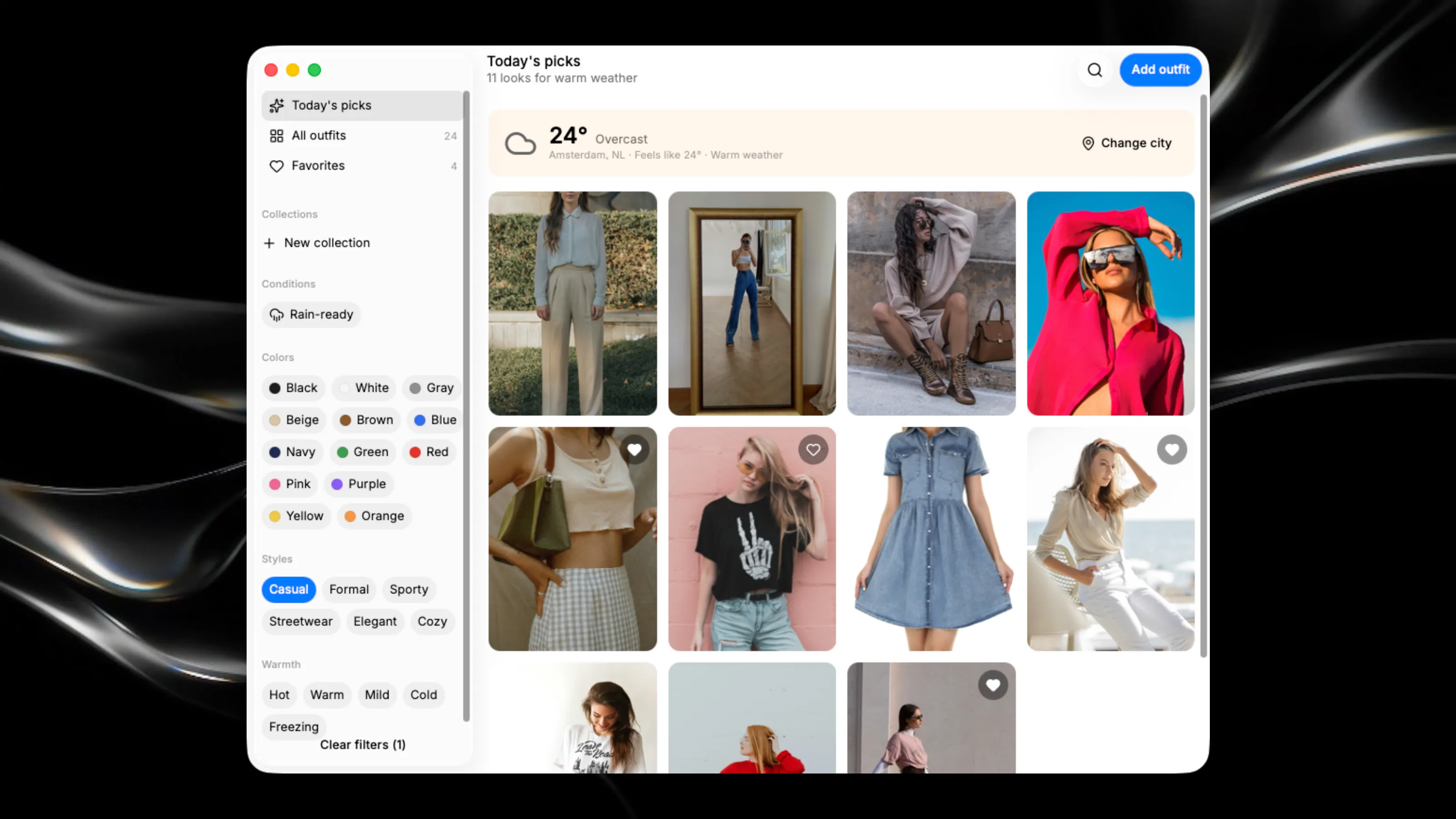
Task: Toggle the Cold warmth chip
Action: point(424,695)
